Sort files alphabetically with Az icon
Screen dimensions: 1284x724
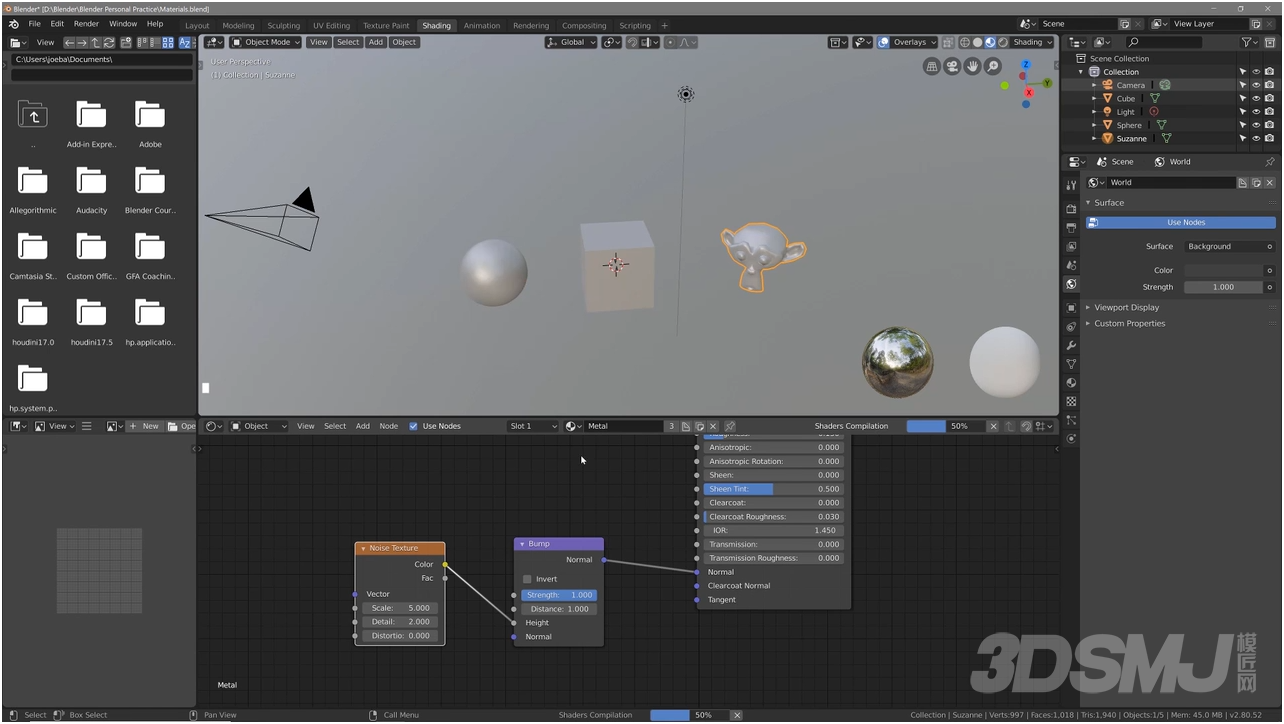[x=185, y=42]
